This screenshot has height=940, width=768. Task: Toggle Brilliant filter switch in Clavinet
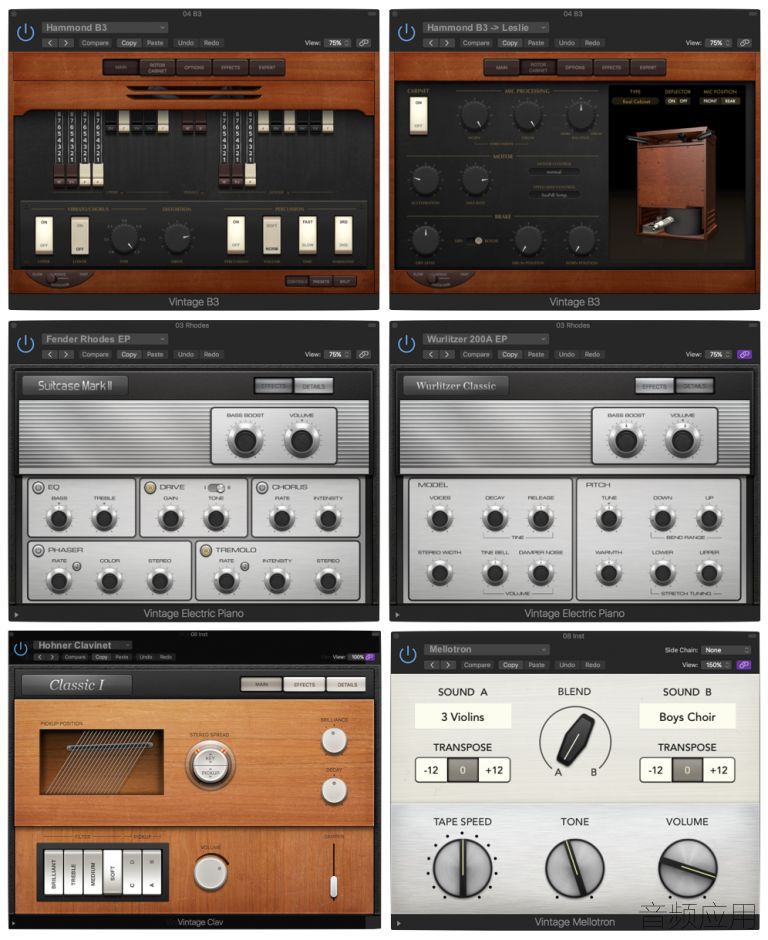pyautogui.click(x=53, y=871)
